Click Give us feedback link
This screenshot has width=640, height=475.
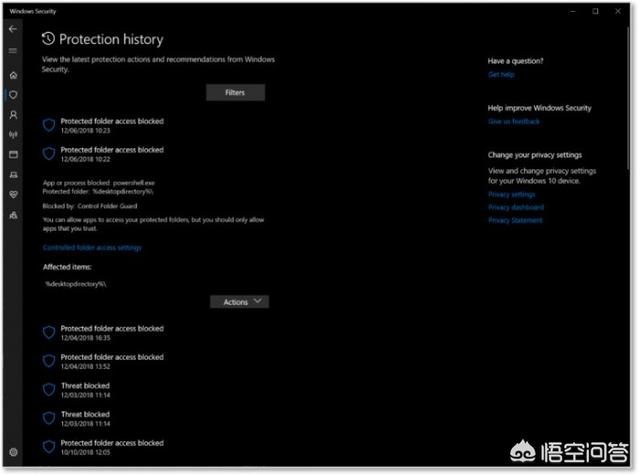tap(513, 122)
